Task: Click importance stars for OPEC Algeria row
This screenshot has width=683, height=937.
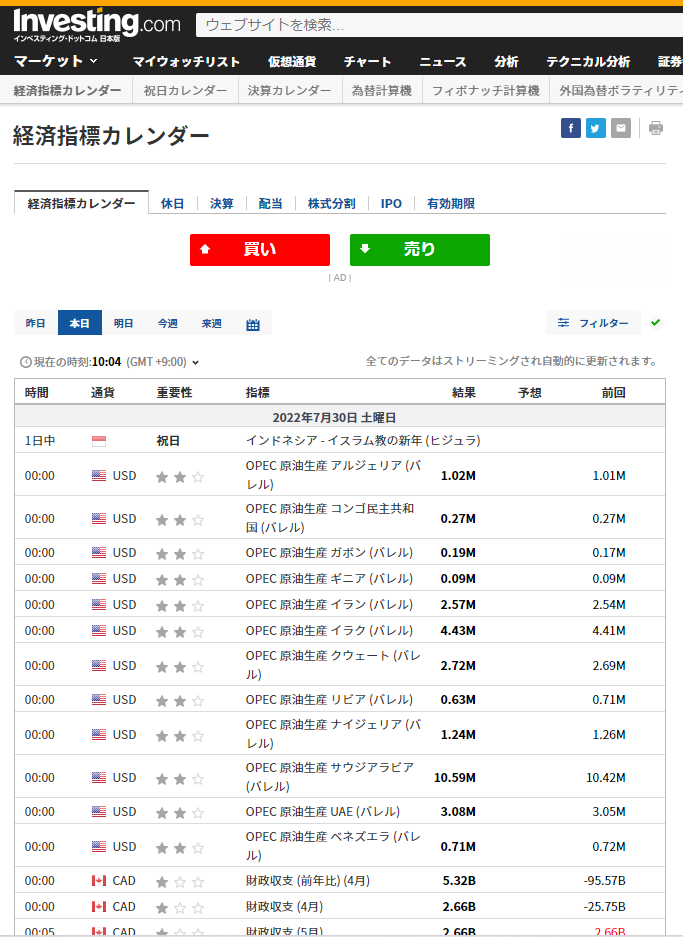Action: (x=180, y=477)
